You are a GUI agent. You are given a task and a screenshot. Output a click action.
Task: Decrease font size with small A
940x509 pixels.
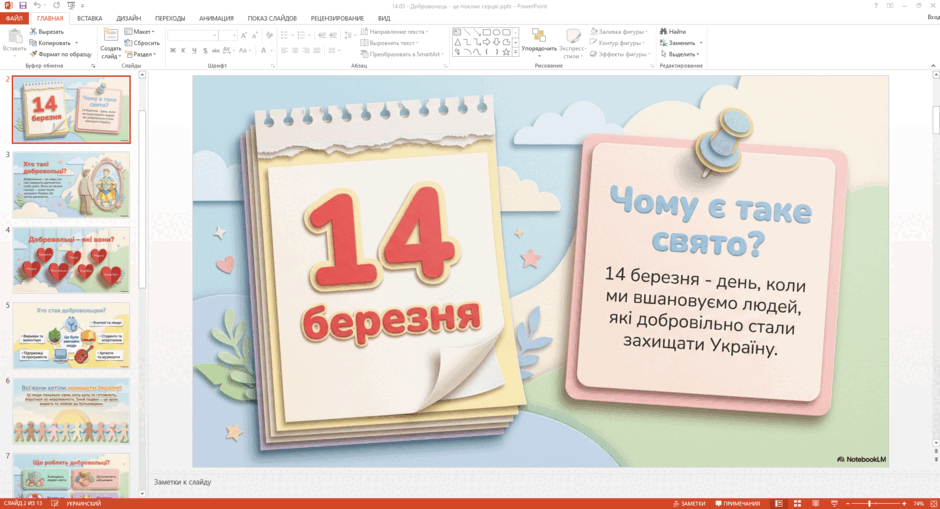254,36
